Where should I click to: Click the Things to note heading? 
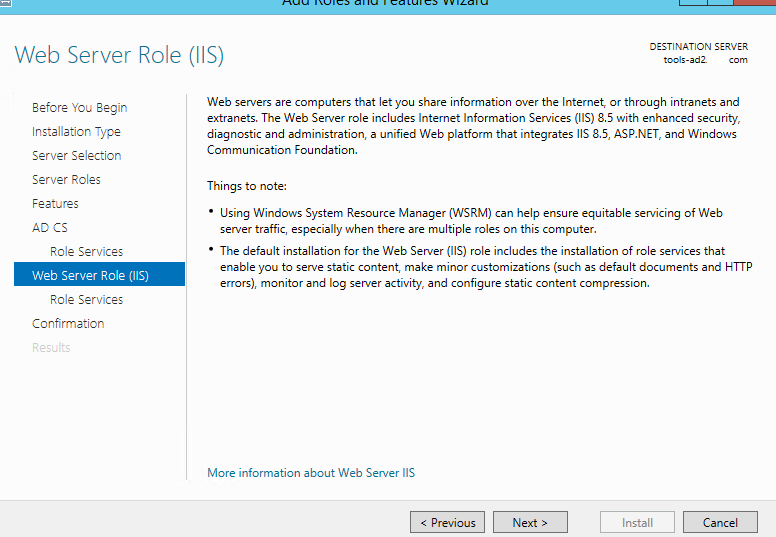click(x=247, y=186)
